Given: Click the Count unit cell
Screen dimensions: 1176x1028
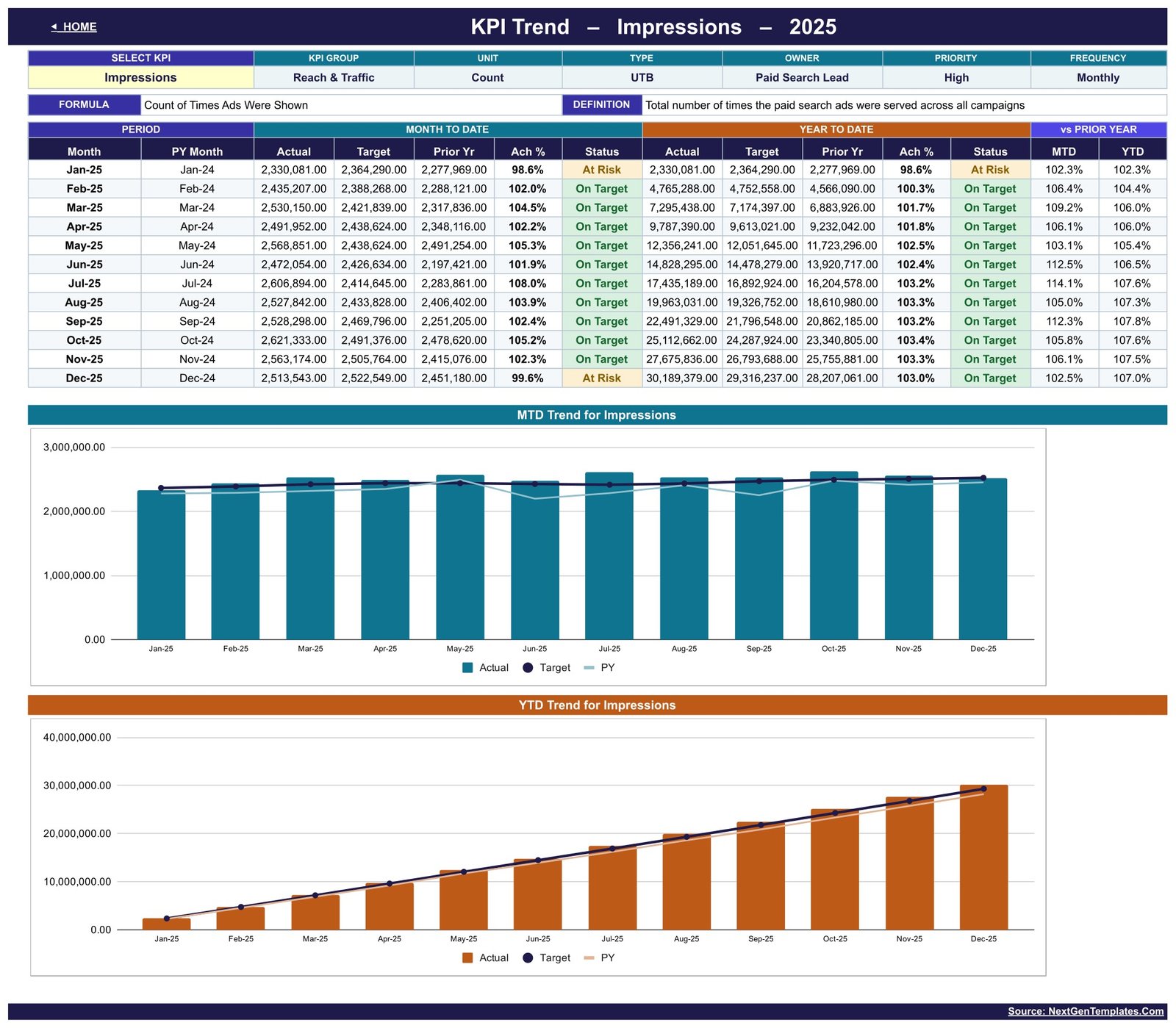Looking at the screenshot, I should (488, 77).
